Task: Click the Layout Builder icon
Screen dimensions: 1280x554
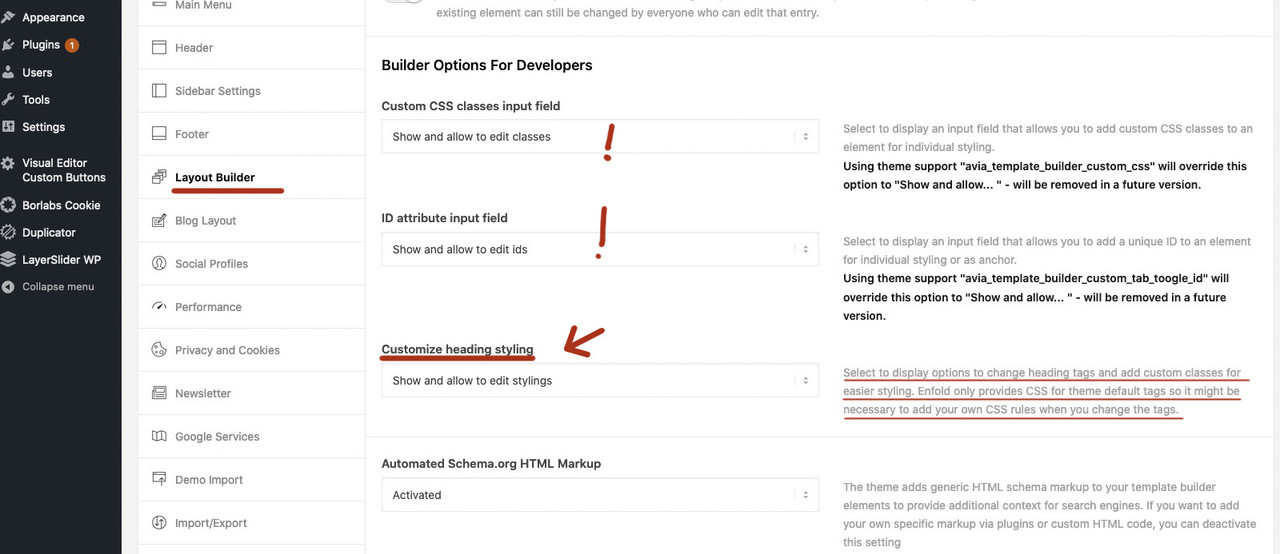Action: coord(159,177)
